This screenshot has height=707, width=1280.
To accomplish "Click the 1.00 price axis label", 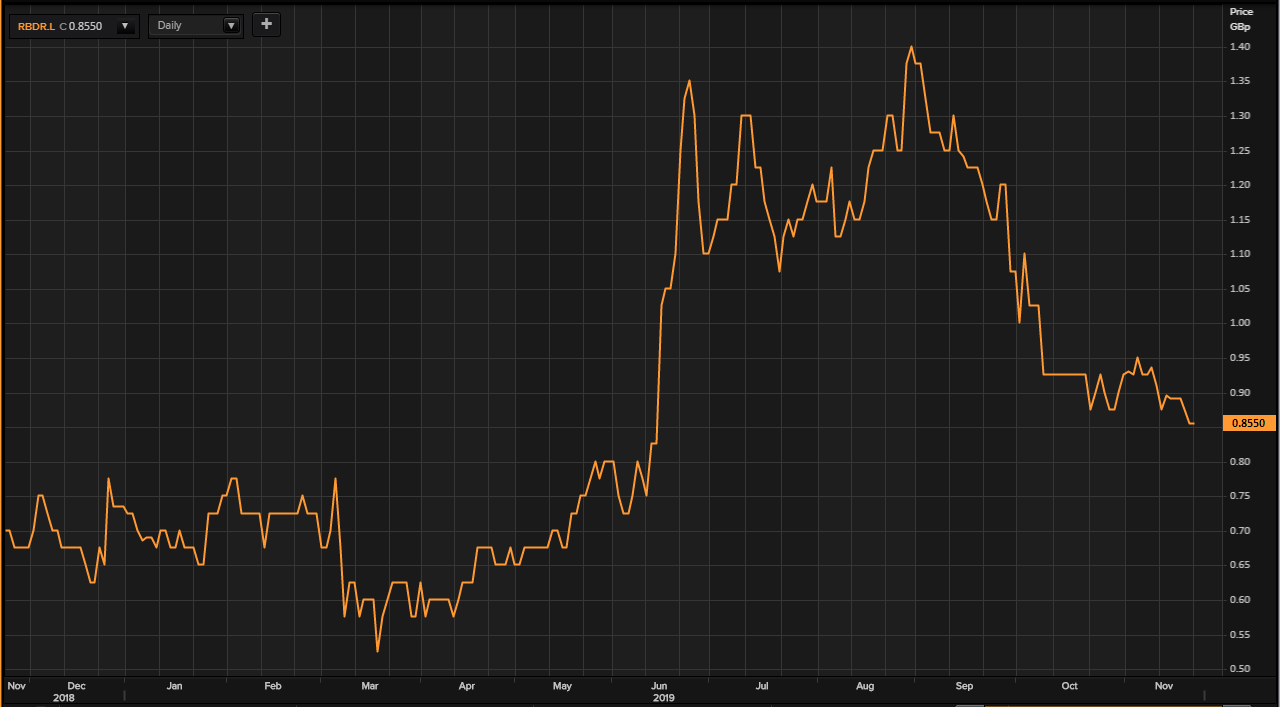I will pyautogui.click(x=1241, y=323).
